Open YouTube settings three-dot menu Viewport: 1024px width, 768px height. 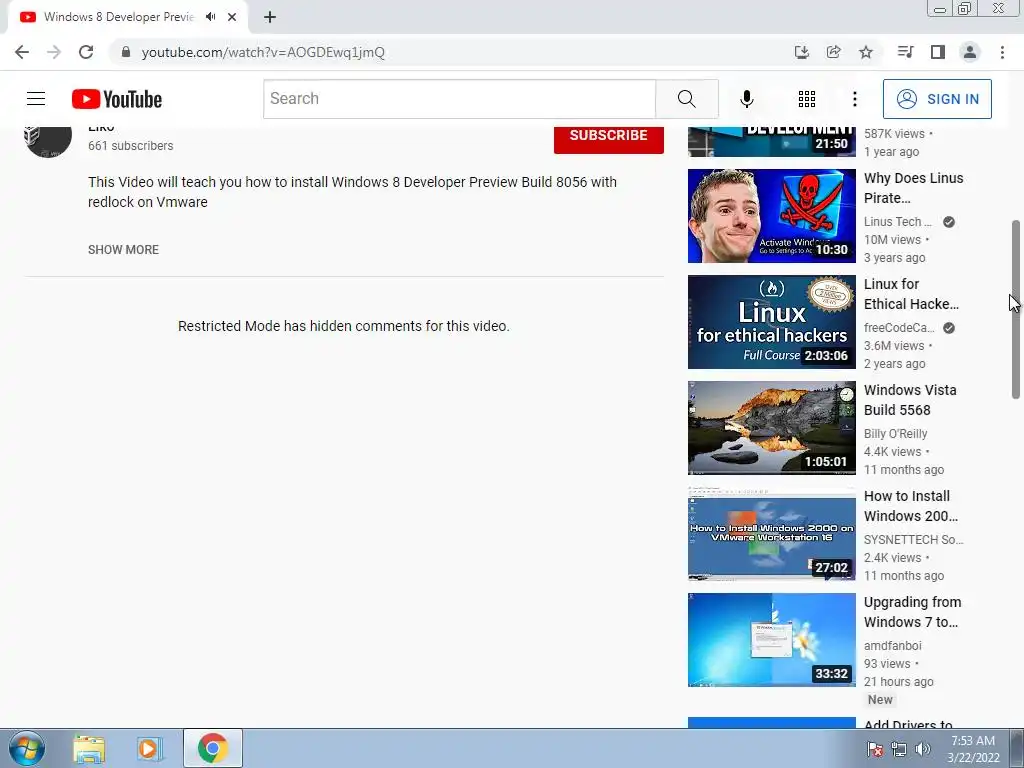click(x=854, y=99)
